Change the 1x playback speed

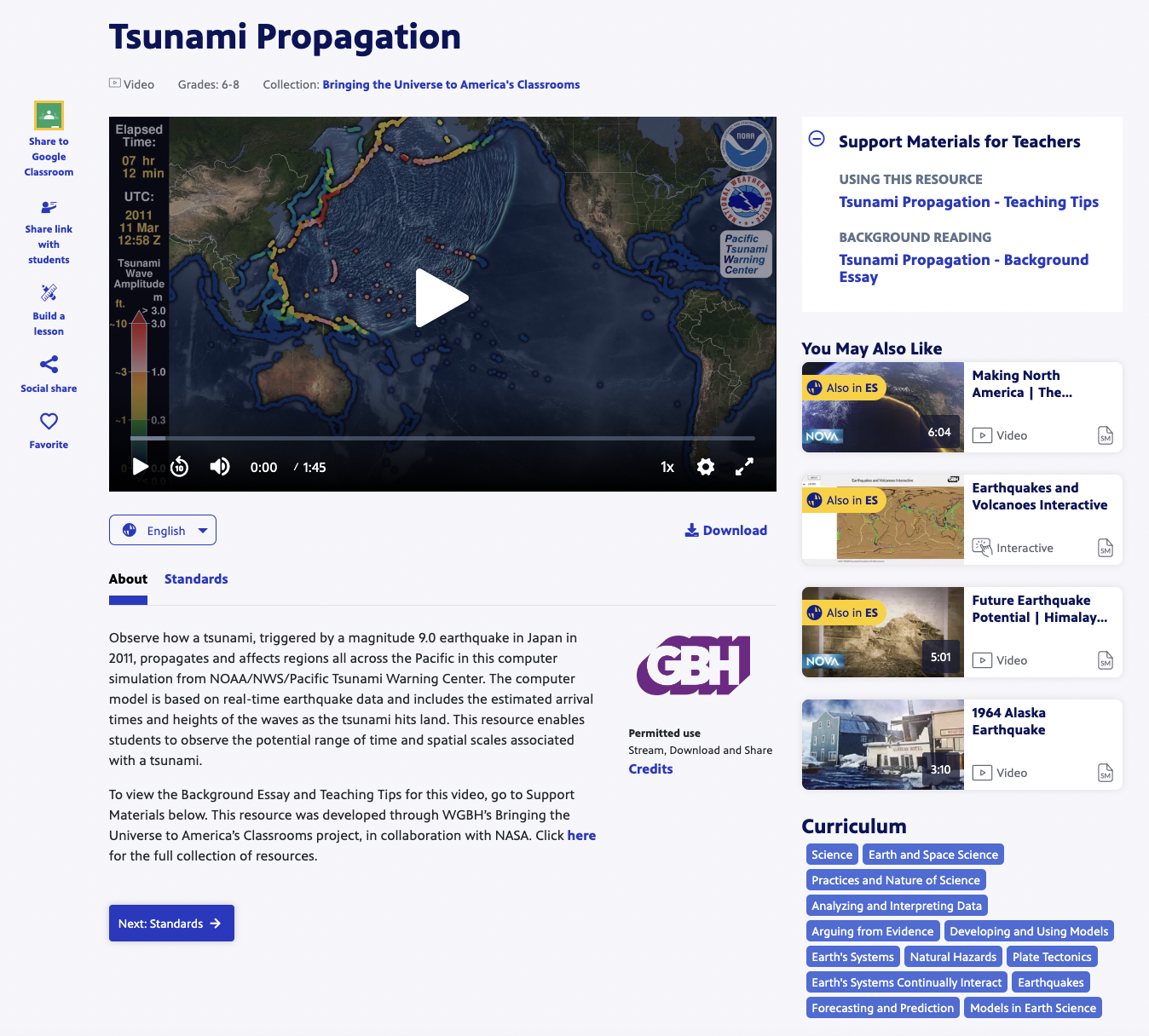point(667,467)
